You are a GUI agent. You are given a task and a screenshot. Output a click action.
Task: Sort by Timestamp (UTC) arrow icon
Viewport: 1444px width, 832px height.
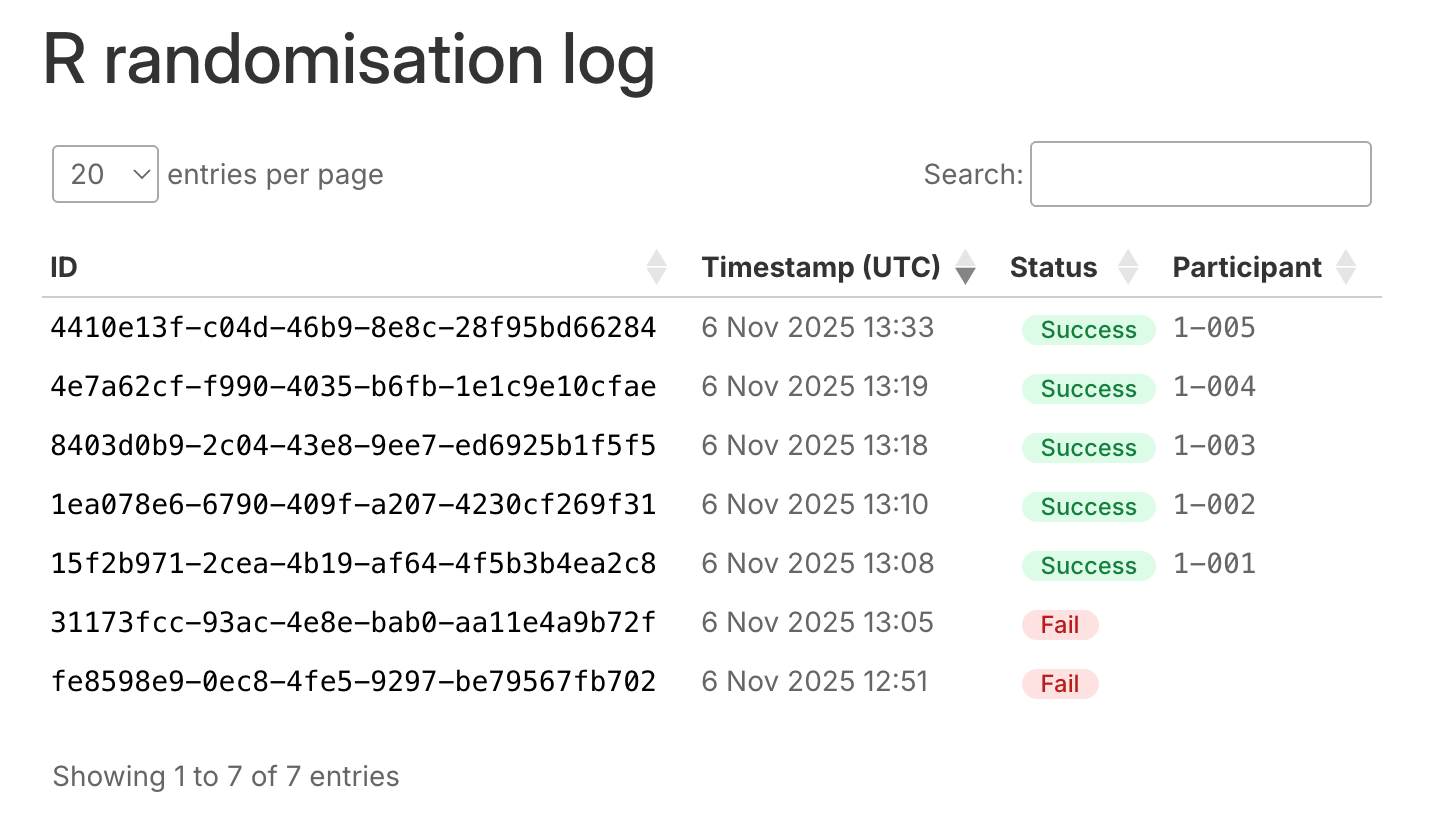[965, 267]
